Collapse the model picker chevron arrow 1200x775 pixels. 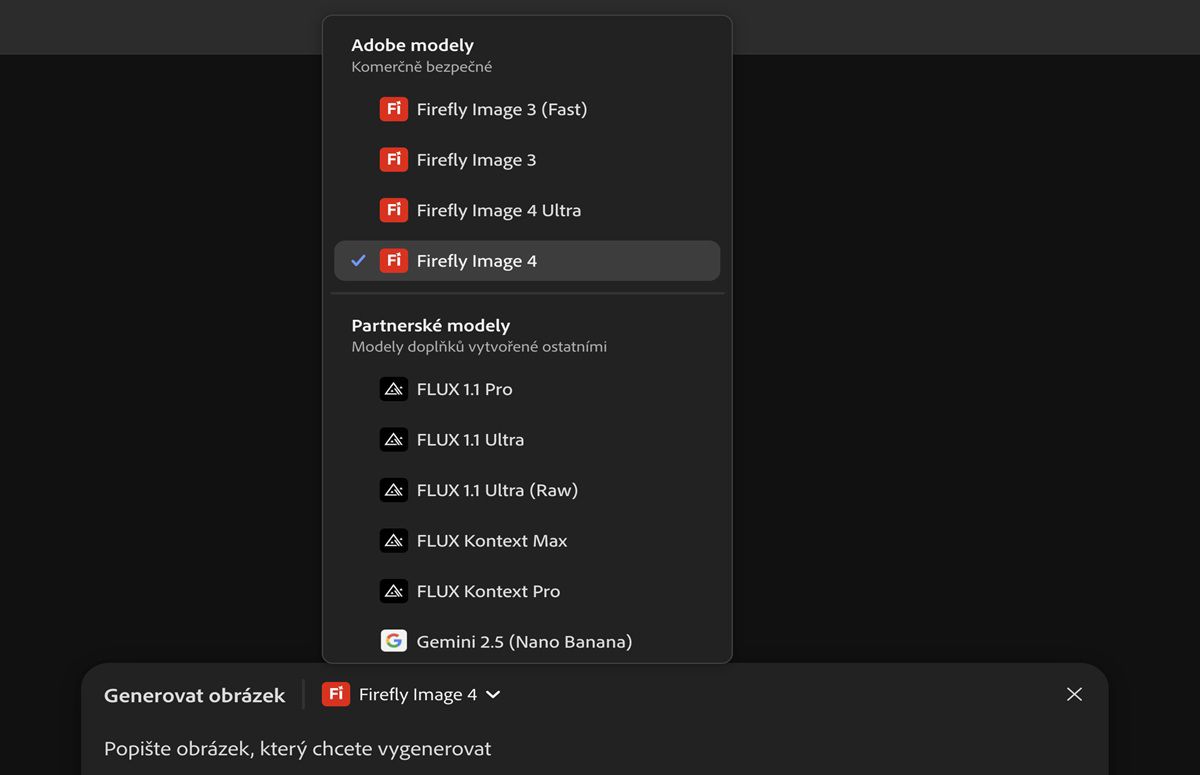(493, 694)
